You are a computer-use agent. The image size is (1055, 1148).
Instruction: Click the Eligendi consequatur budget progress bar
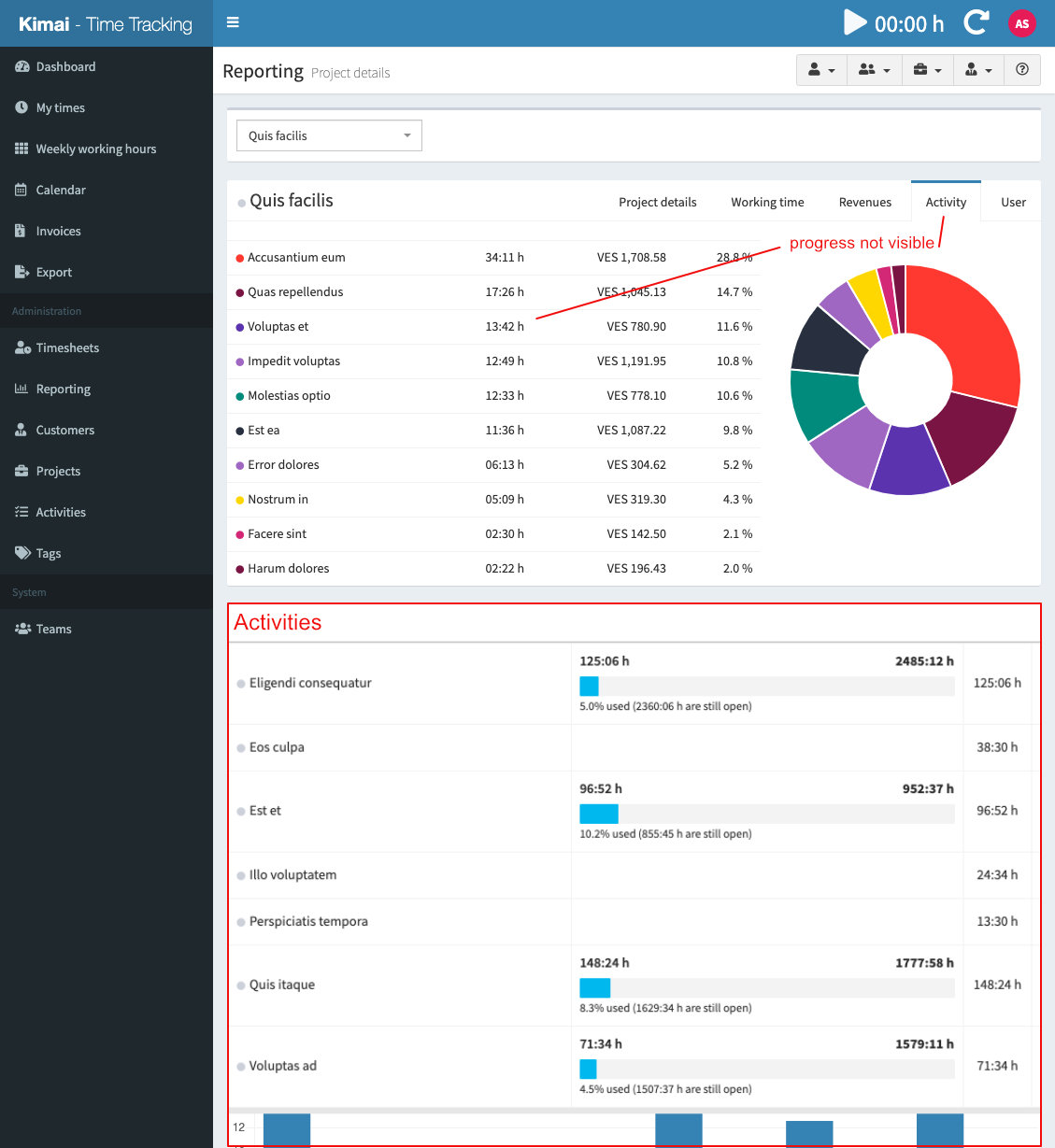pos(767,686)
